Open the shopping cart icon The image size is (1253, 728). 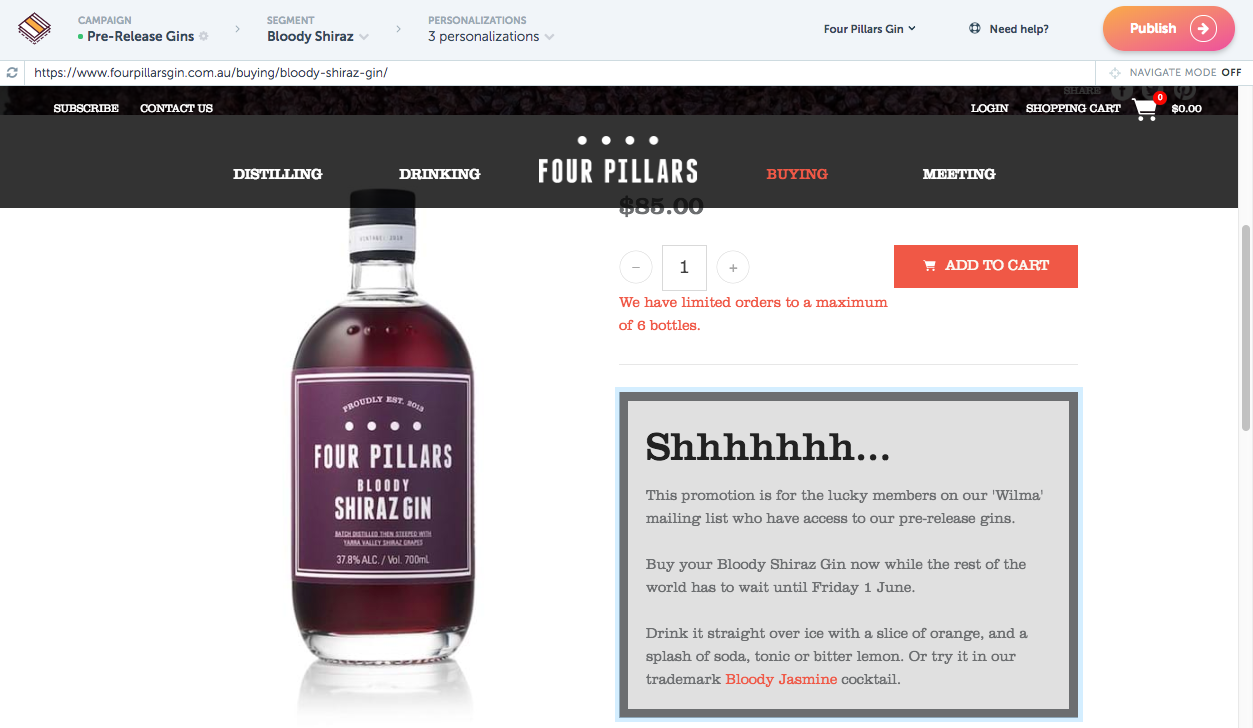tap(1146, 109)
